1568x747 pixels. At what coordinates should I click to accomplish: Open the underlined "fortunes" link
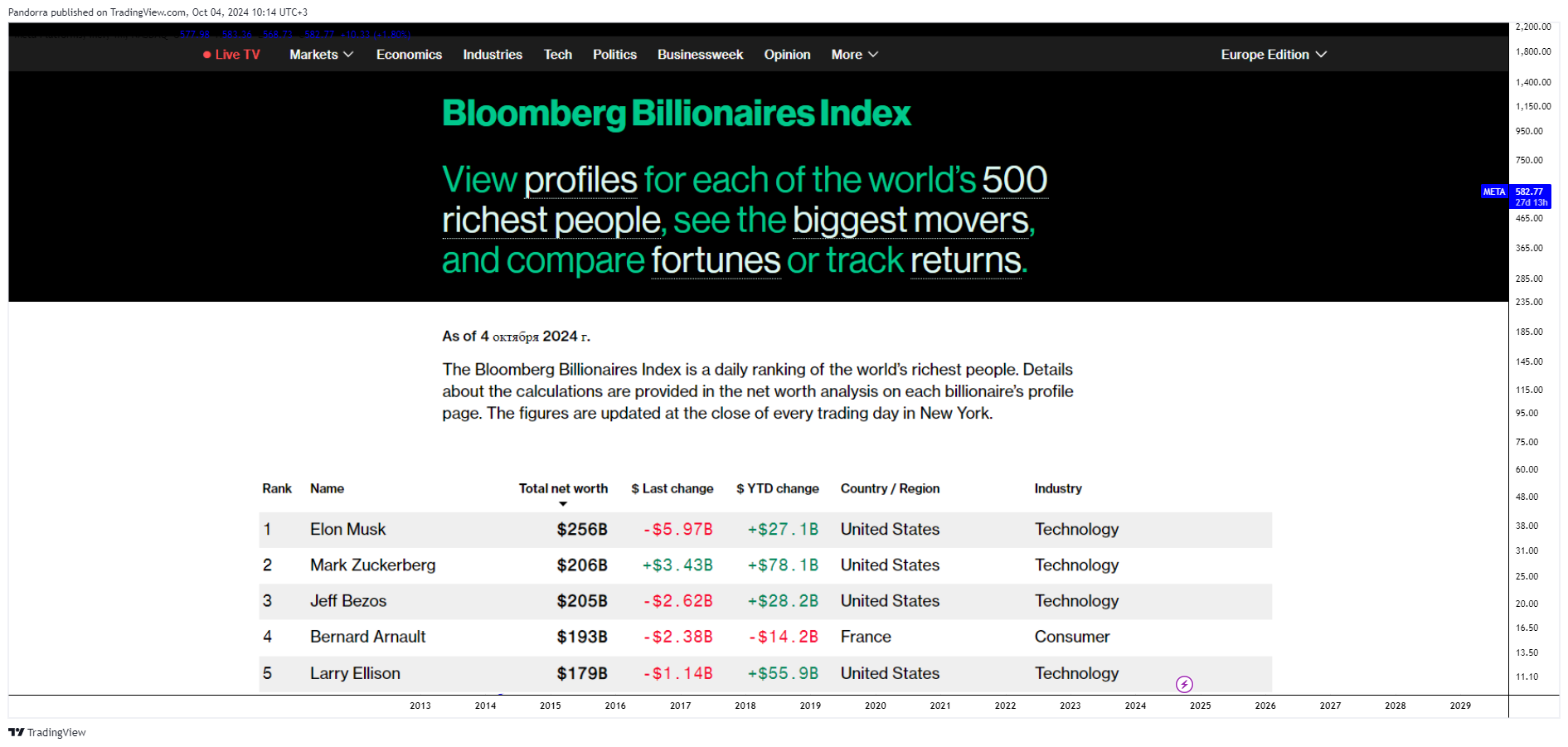click(716, 260)
